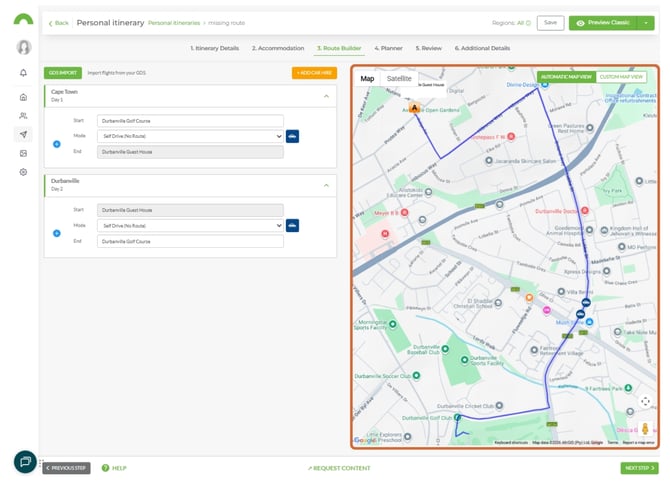This screenshot has height=482, width=670.
Task: Open the chat support bubble
Action: pyautogui.click(x=25, y=462)
